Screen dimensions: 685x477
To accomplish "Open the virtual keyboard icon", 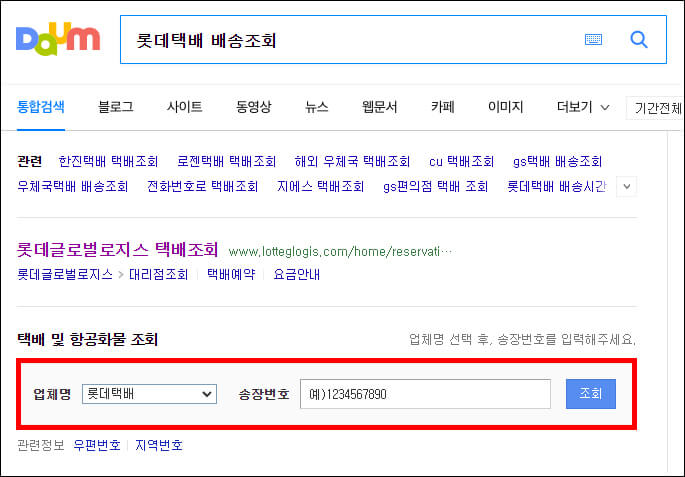I will pos(593,40).
